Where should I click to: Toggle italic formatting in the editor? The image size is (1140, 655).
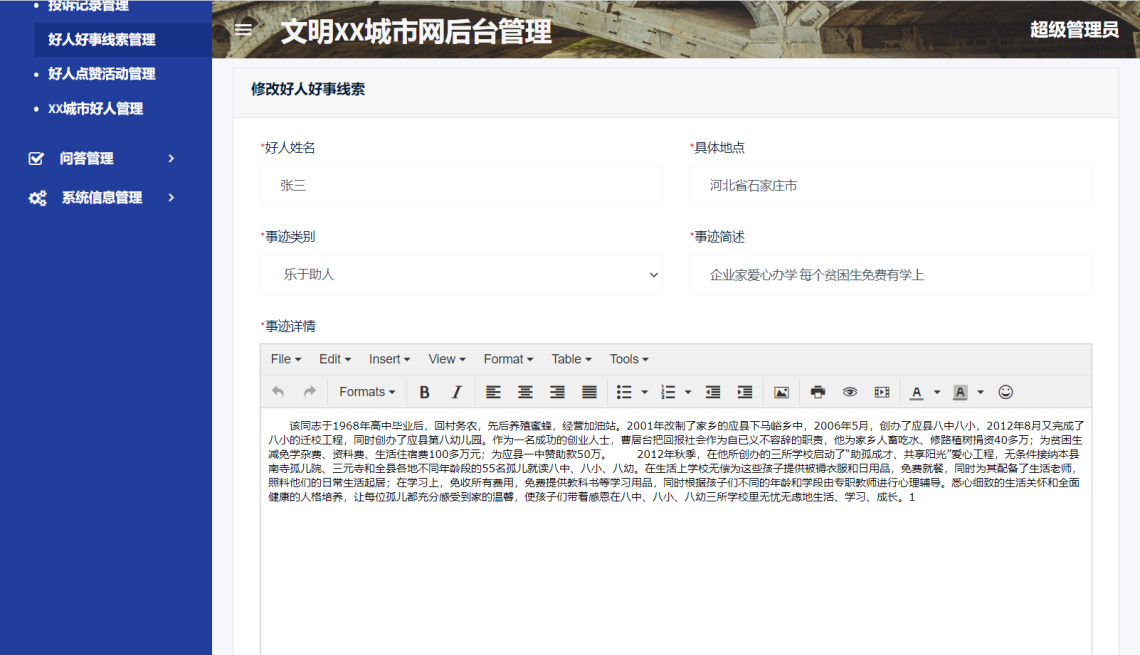tap(455, 392)
